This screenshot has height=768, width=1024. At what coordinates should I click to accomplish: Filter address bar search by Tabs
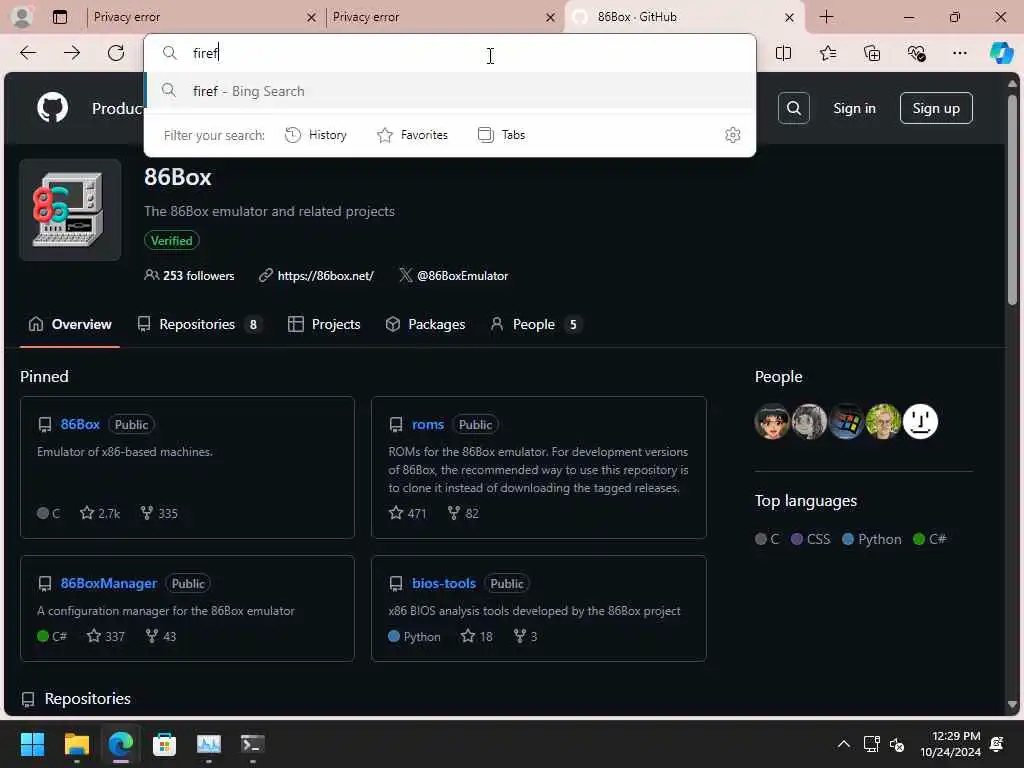pyautogui.click(x=502, y=135)
